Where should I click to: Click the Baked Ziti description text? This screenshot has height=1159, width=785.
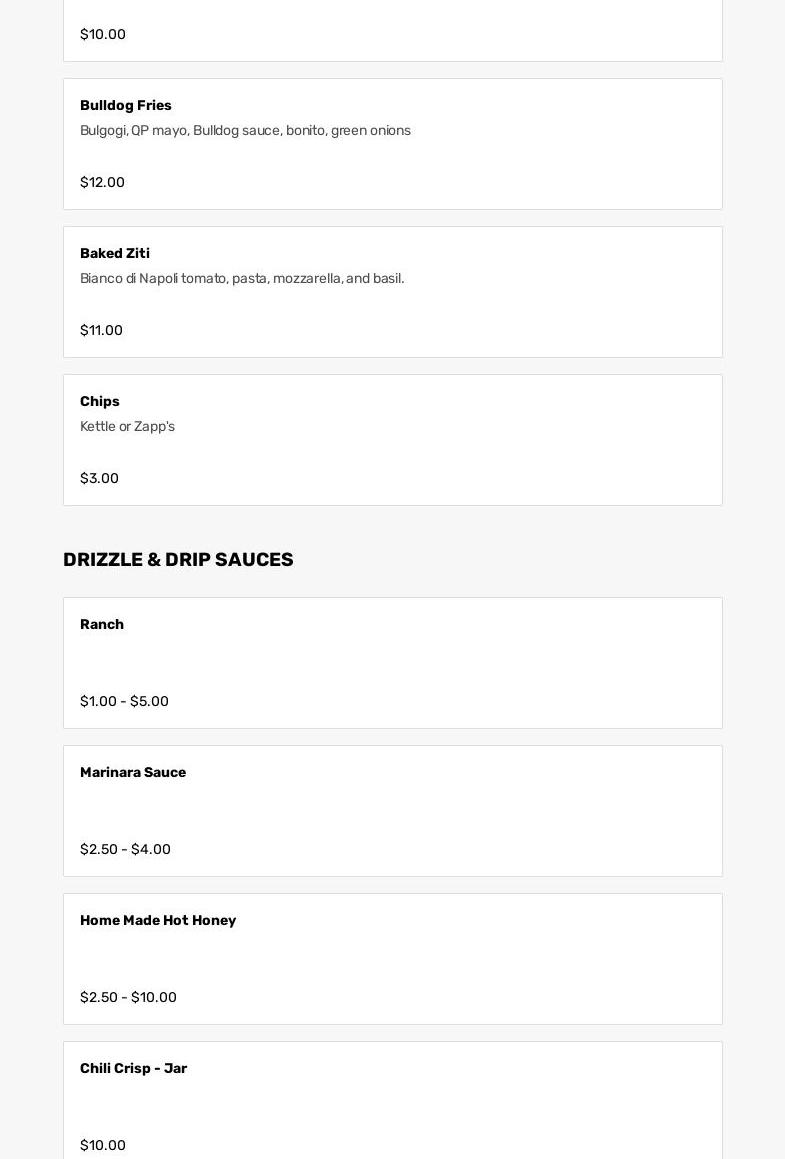click(242, 278)
